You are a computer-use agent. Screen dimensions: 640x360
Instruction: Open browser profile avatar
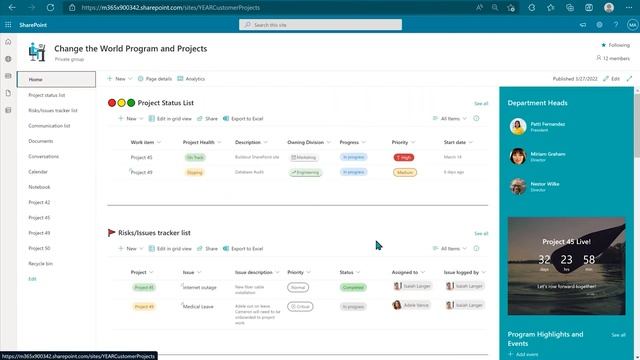[x=609, y=7]
